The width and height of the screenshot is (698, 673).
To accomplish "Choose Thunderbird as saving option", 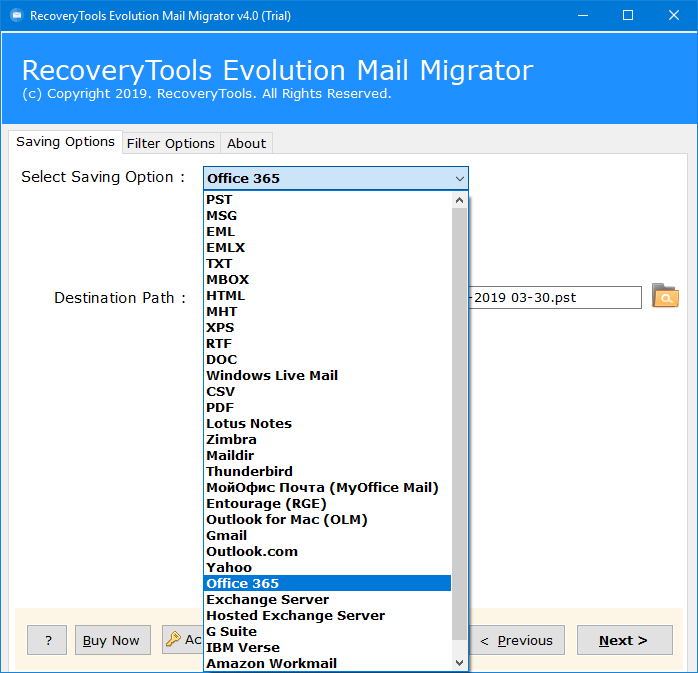I will point(327,472).
